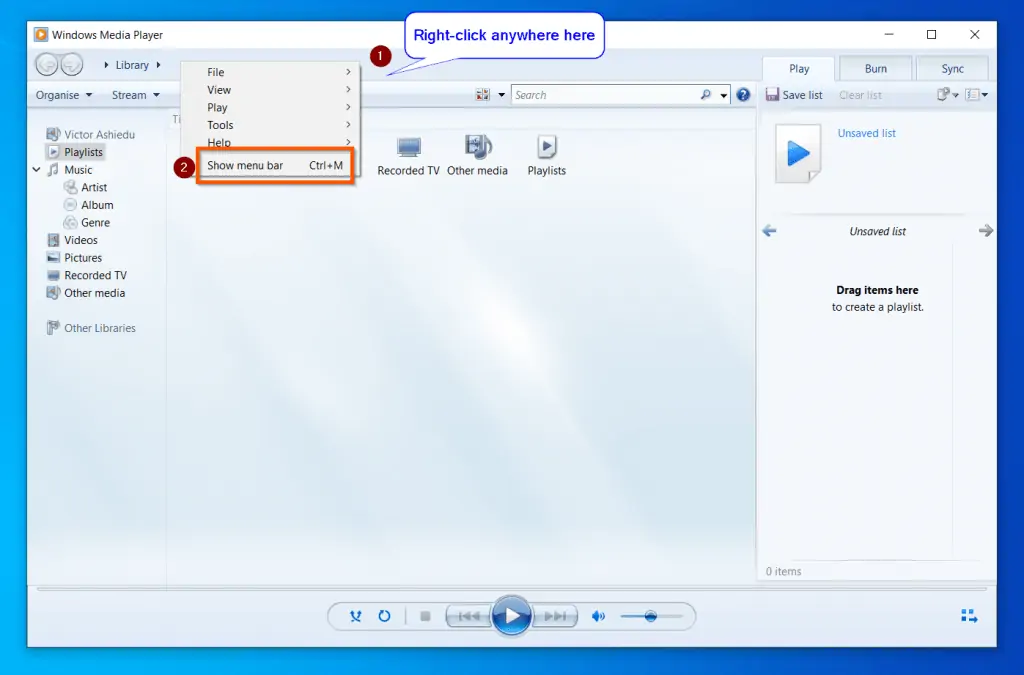This screenshot has height=675, width=1024.
Task: Click the Save list button
Action: 795,94
